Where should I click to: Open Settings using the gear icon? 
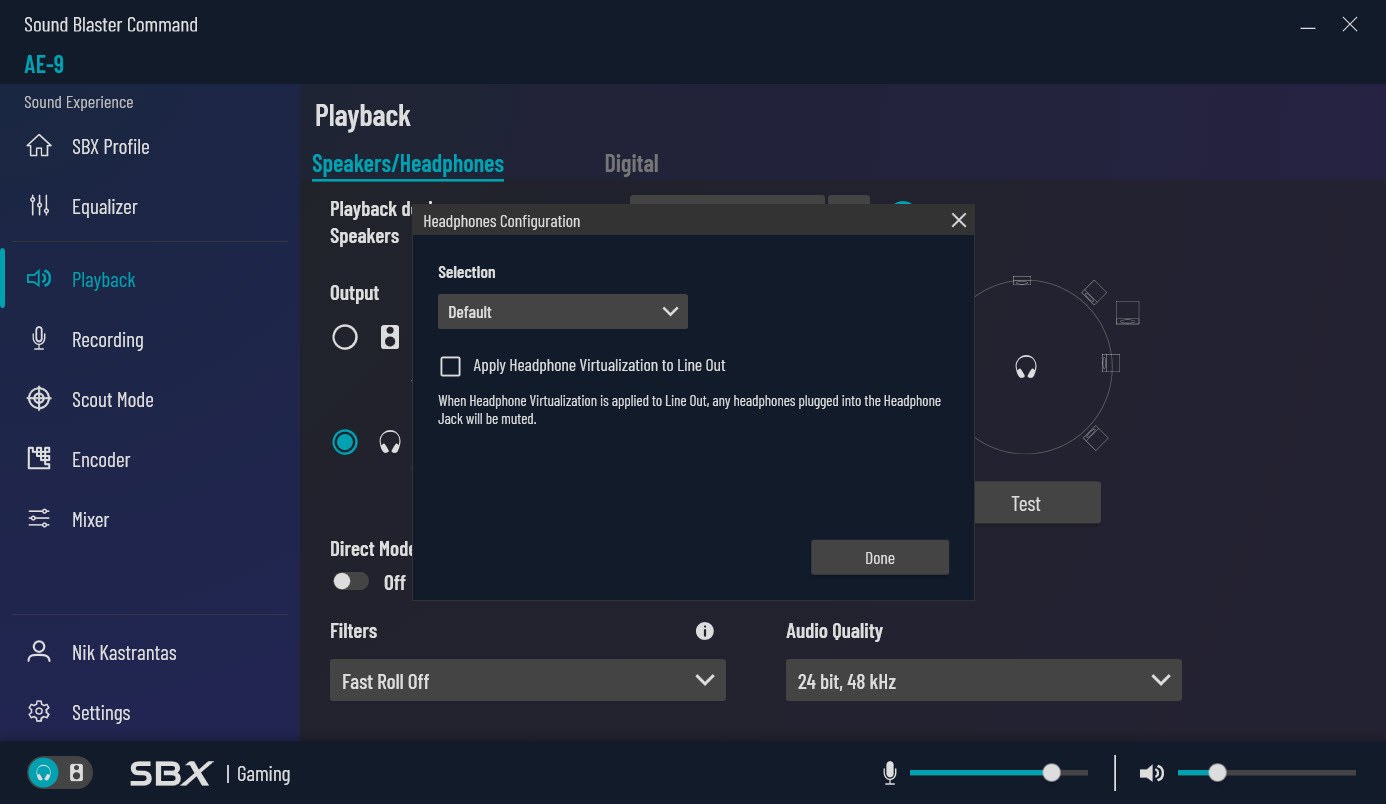tap(39, 712)
